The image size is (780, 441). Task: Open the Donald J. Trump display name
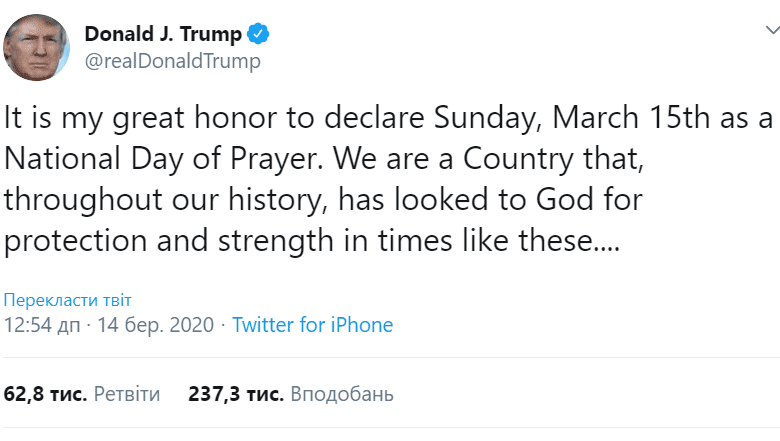click(x=162, y=35)
